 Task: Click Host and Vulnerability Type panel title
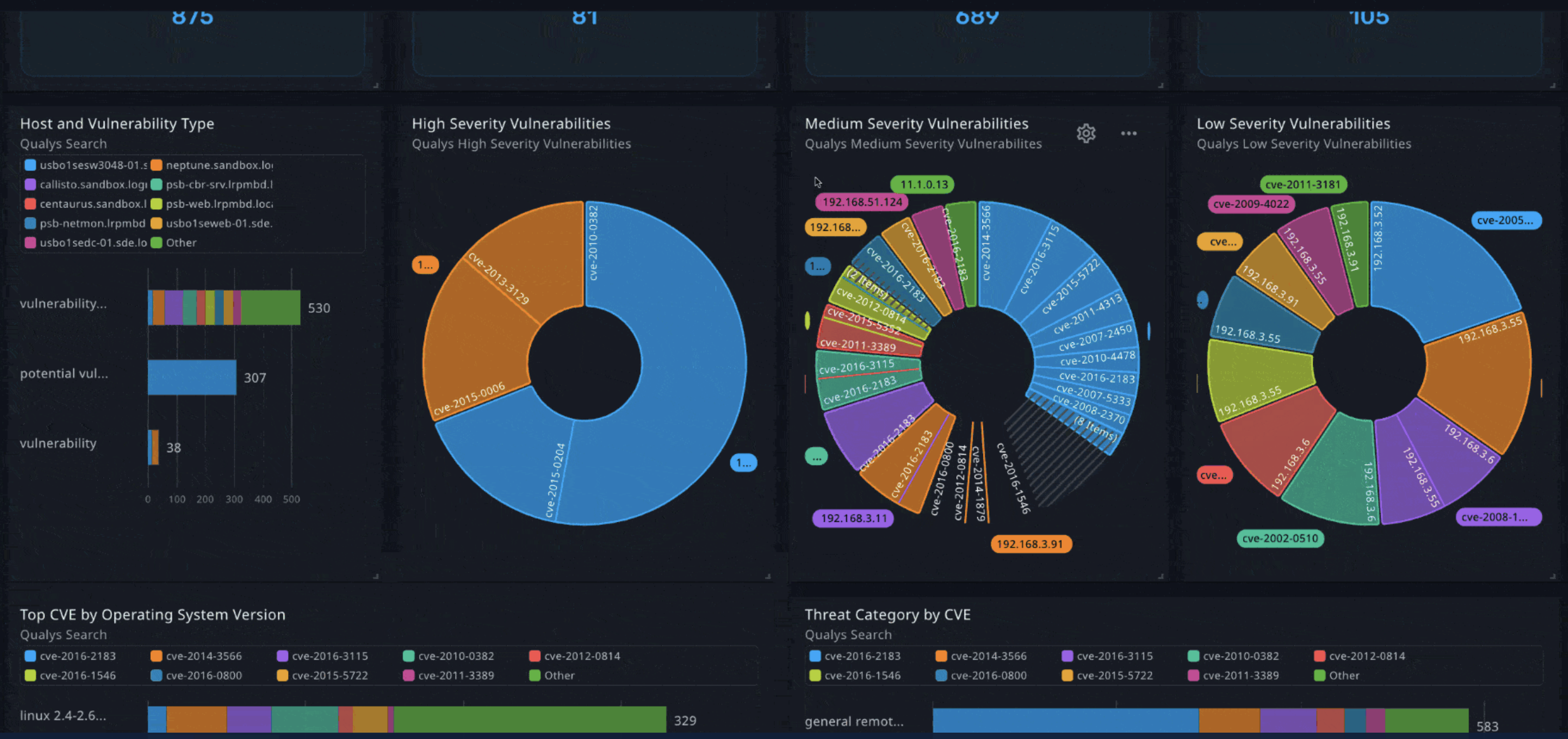(117, 123)
